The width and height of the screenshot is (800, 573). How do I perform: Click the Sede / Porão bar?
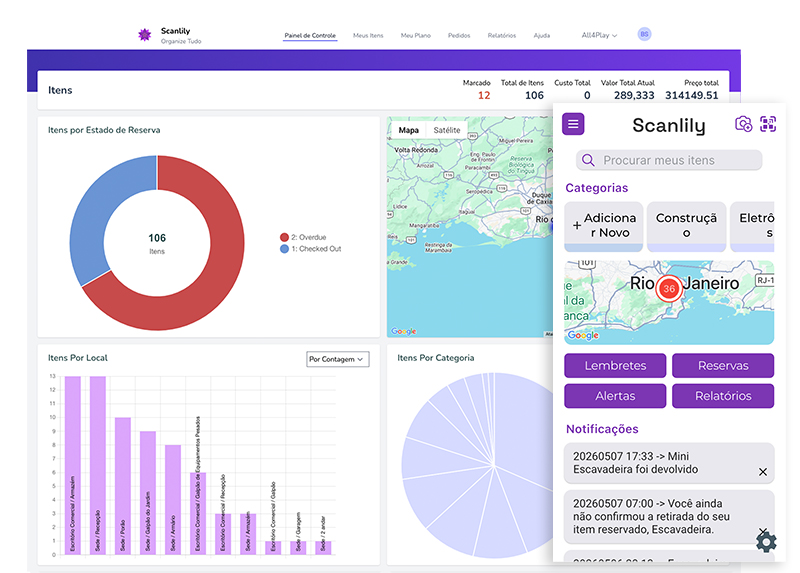[122, 486]
